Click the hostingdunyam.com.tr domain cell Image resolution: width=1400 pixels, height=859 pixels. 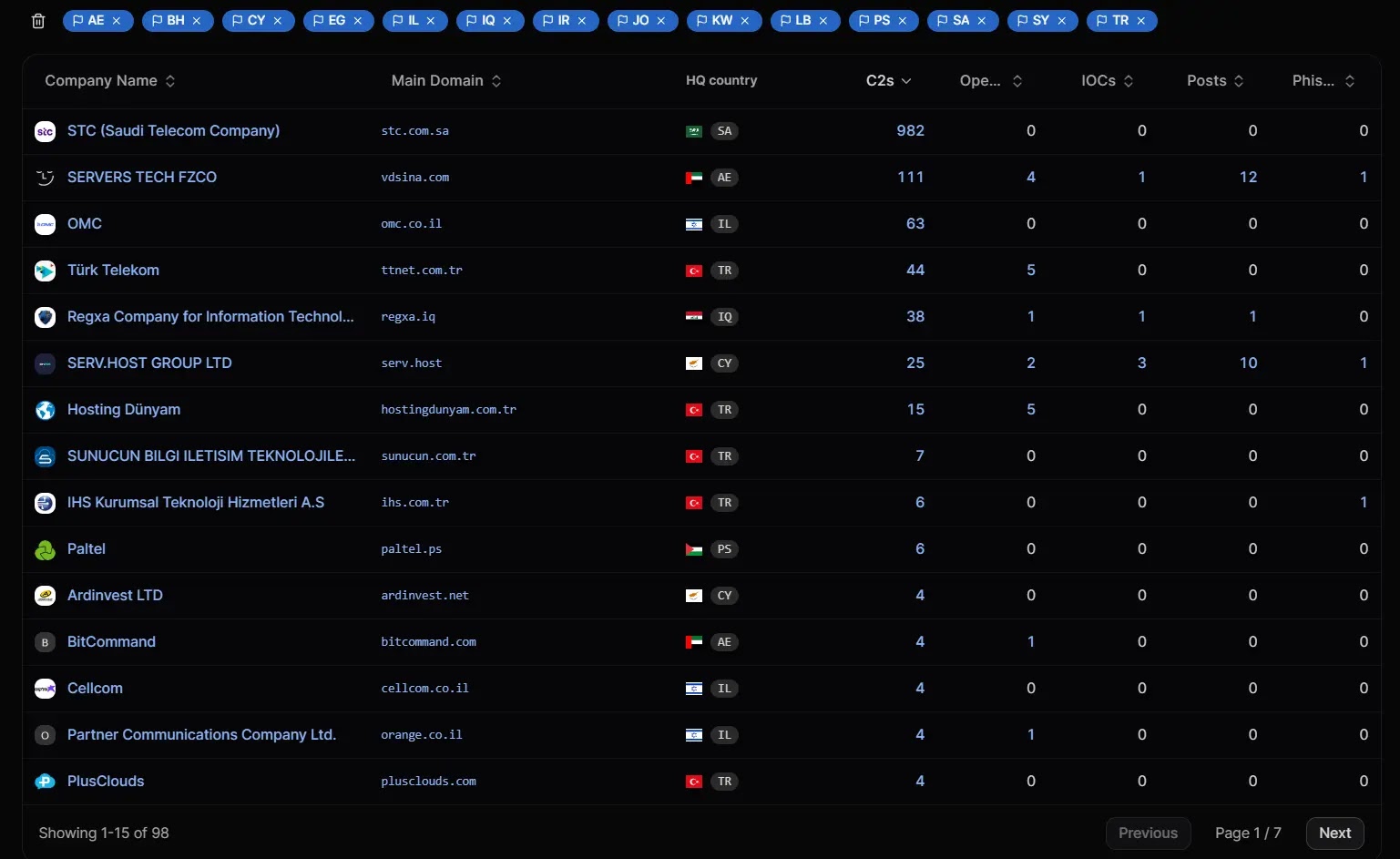pos(448,410)
